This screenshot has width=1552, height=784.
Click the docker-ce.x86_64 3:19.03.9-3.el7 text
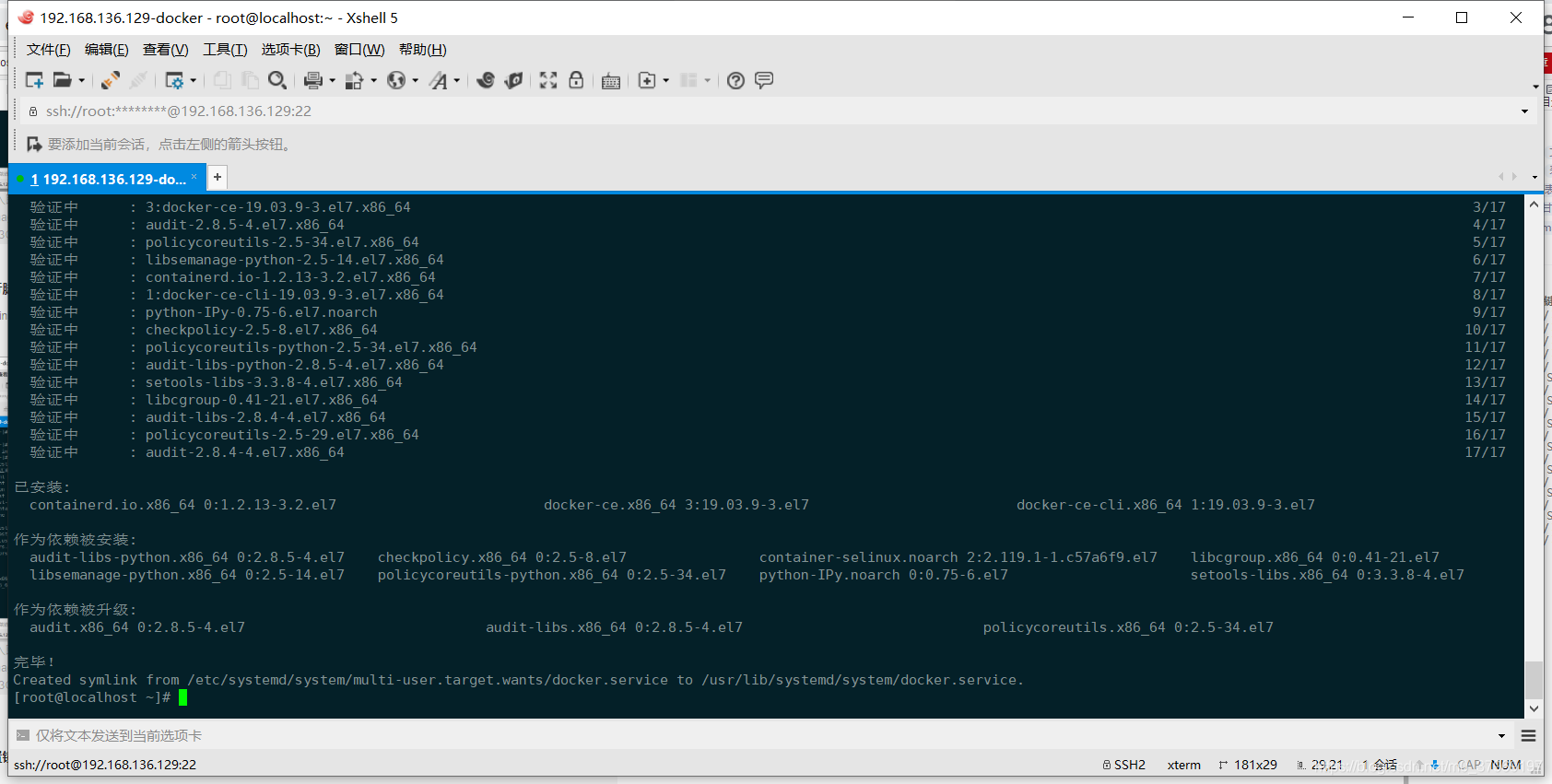click(x=676, y=505)
